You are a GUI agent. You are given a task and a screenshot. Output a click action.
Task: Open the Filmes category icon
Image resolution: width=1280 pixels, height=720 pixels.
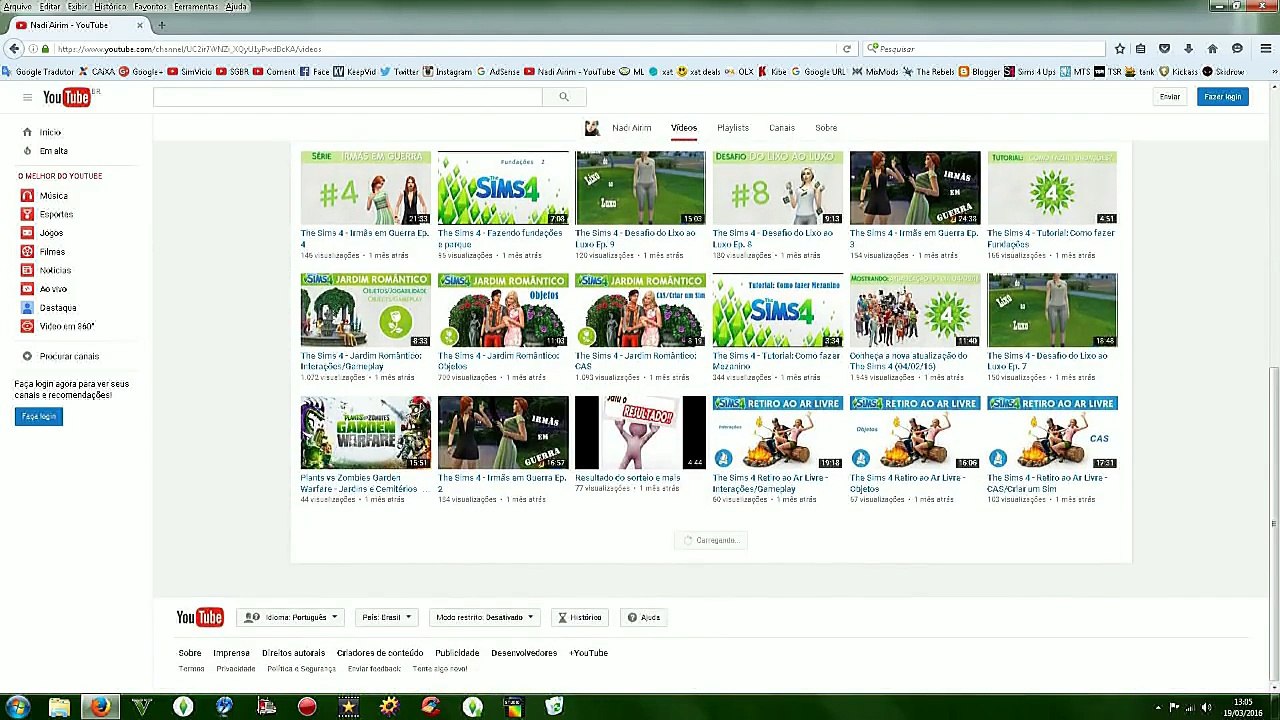27,252
